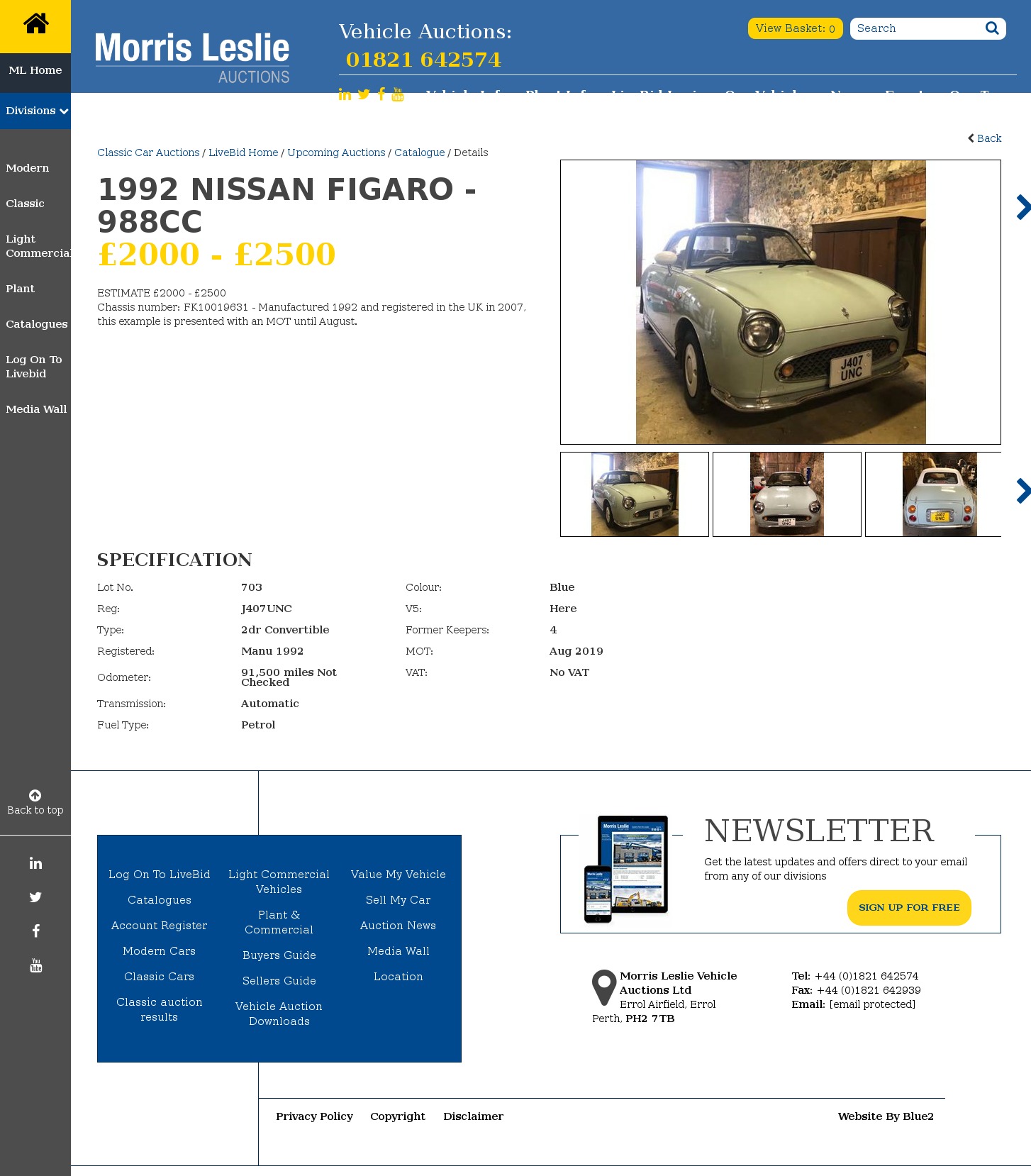
Task: Open LinkedIn icon in the top header
Action: pos(345,94)
